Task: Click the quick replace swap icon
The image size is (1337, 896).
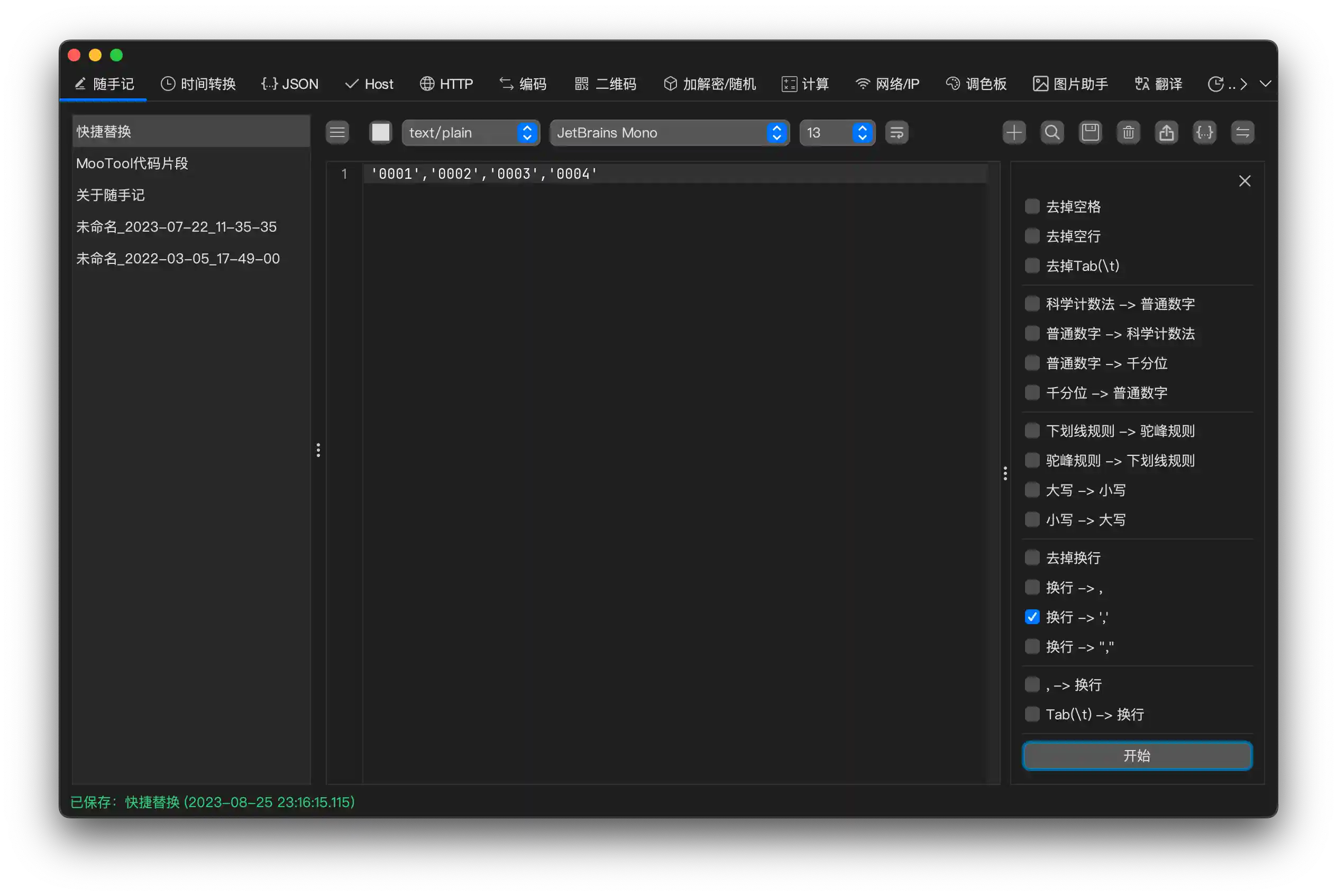Action: pos(1242,133)
